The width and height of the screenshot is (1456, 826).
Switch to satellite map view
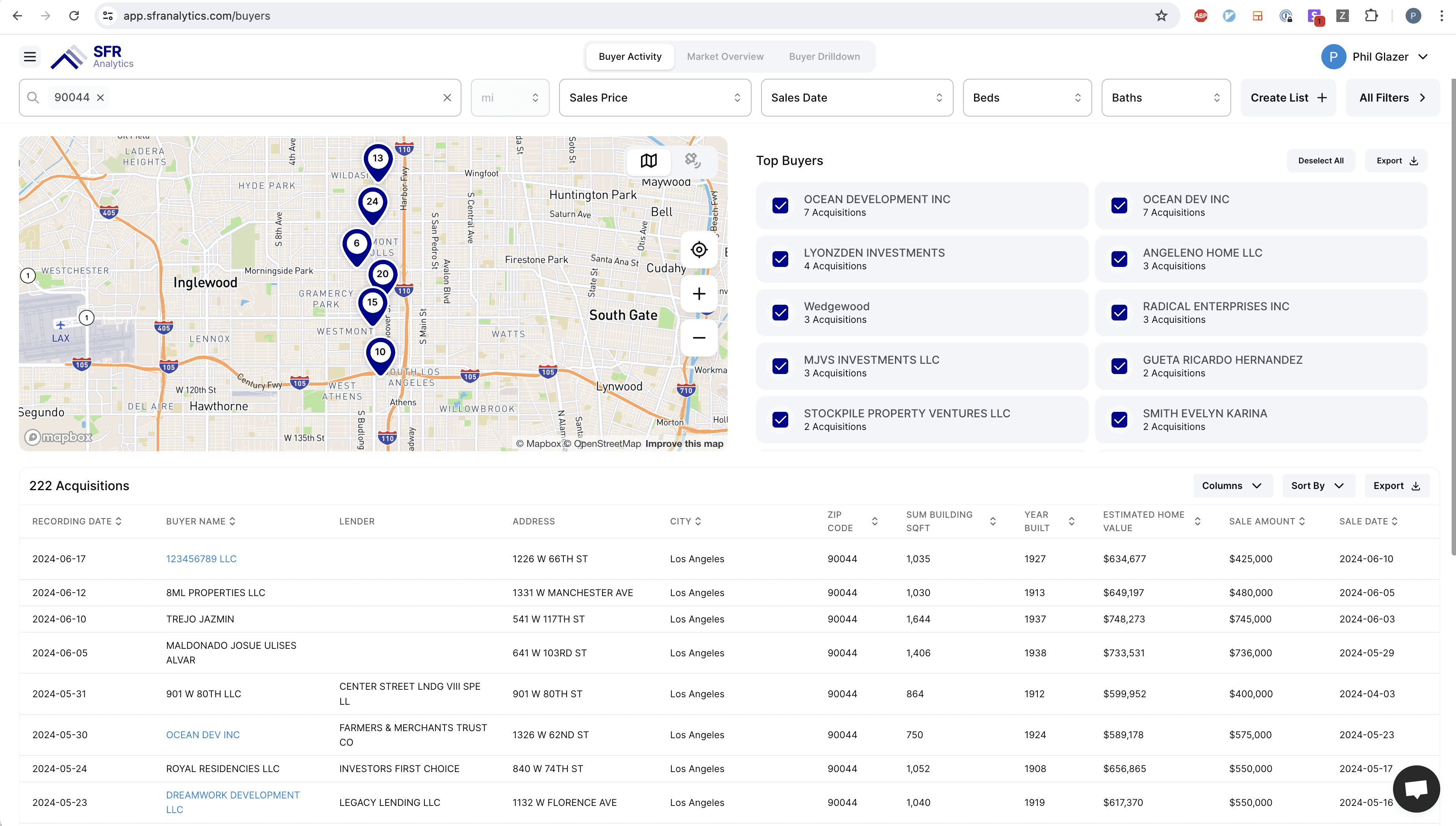692,161
